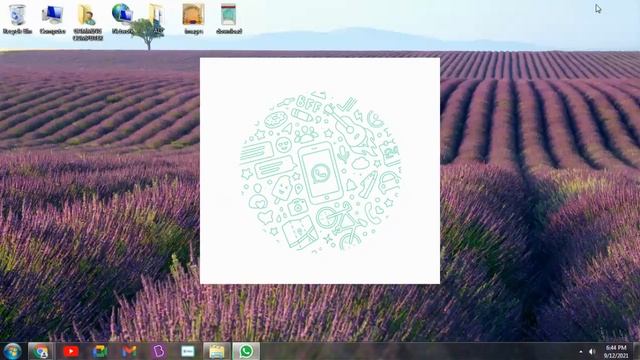The image size is (640, 360).
Task: Switch to Google Chrome in the taskbar
Action: click(40, 351)
